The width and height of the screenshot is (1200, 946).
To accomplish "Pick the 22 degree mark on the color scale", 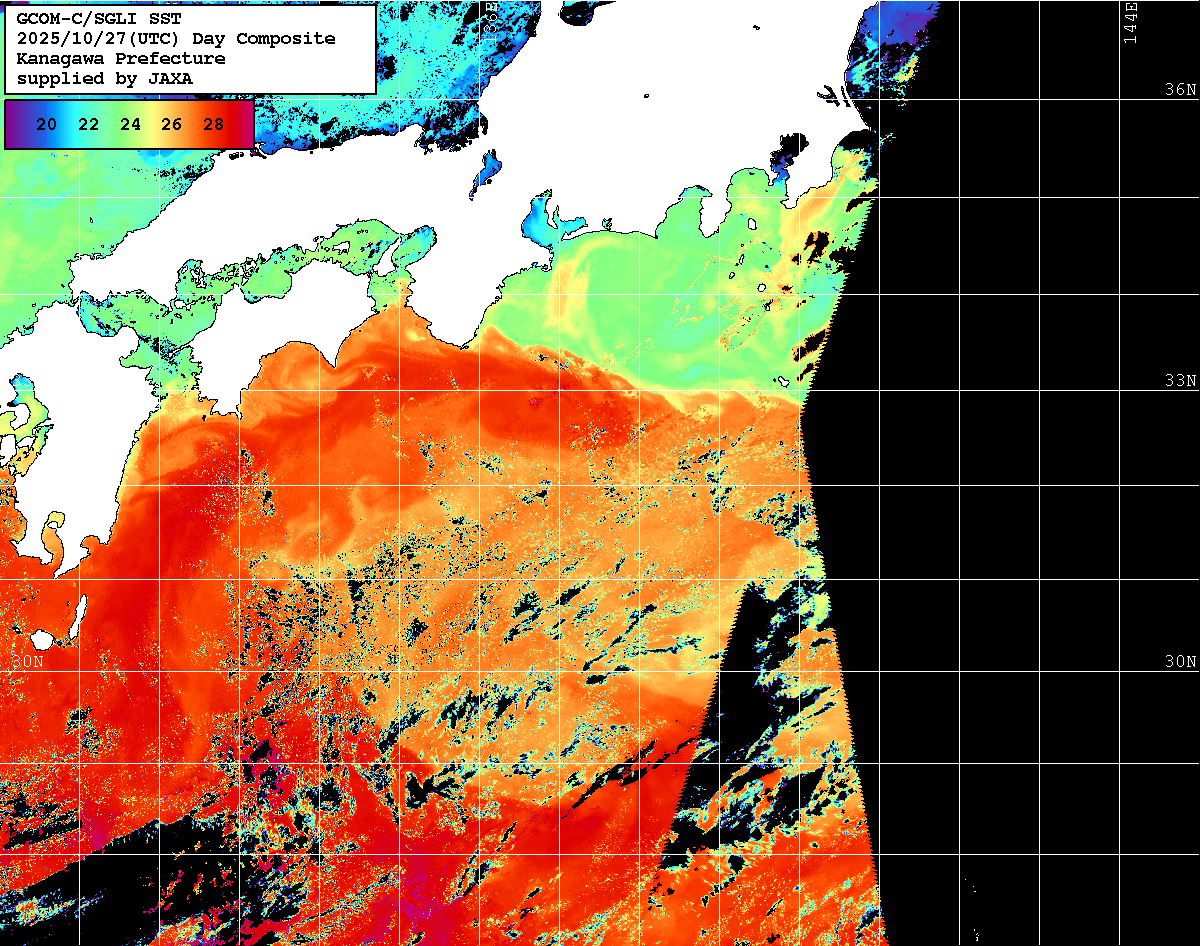I will 88,124.
